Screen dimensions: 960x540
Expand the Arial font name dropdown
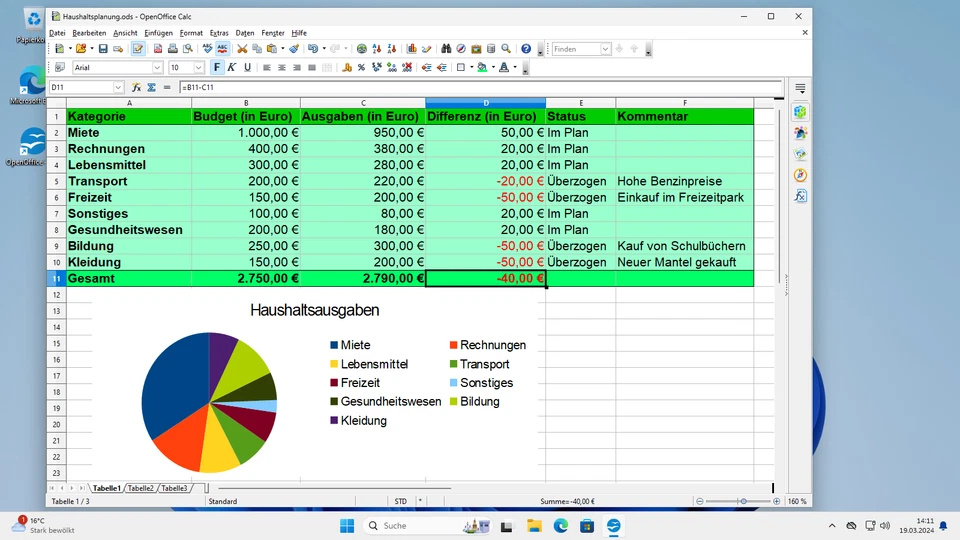tap(157, 68)
